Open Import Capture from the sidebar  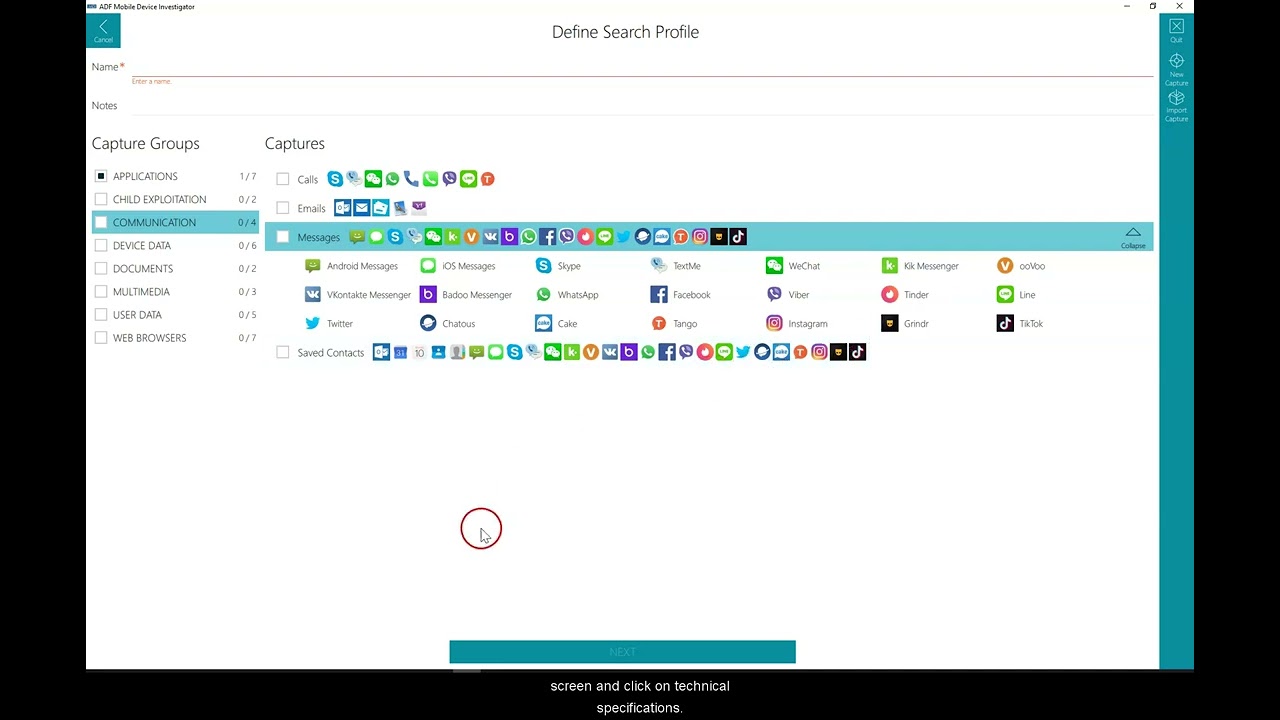coord(1176,106)
